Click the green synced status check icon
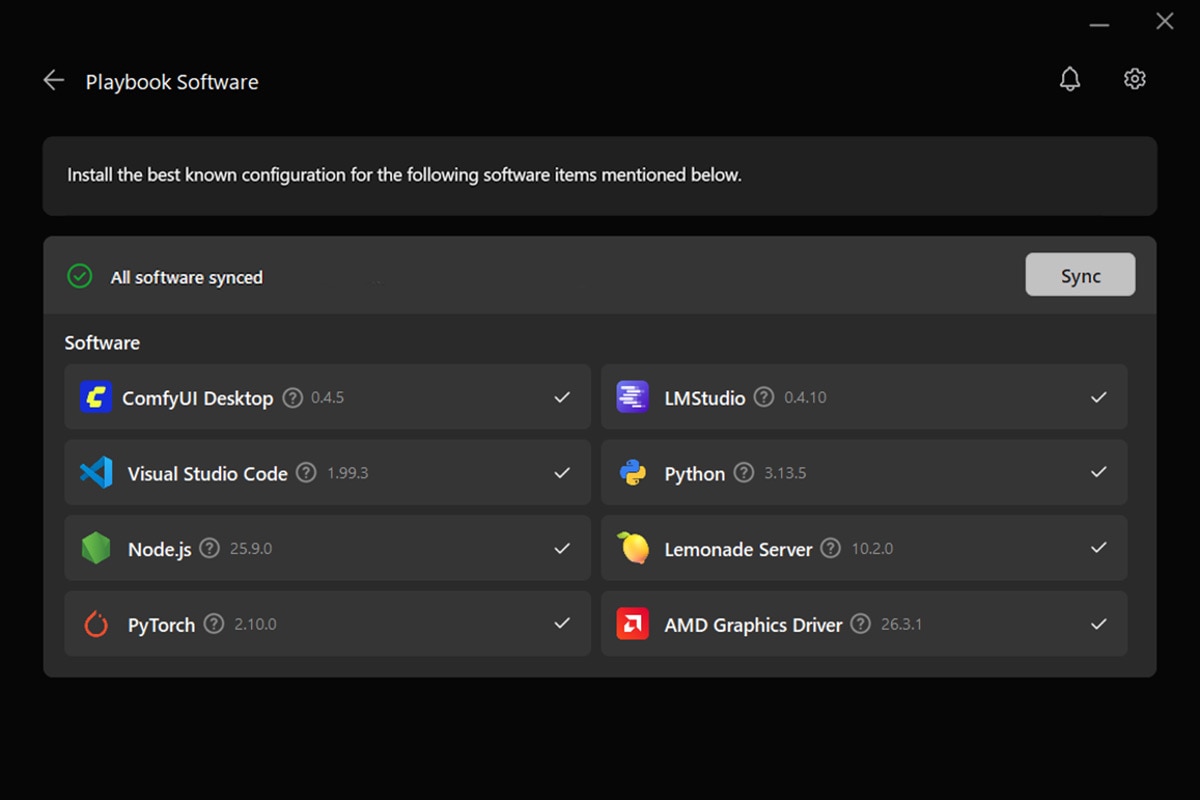The width and height of the screenshot is (1200, 800). [x=79, y=276]
